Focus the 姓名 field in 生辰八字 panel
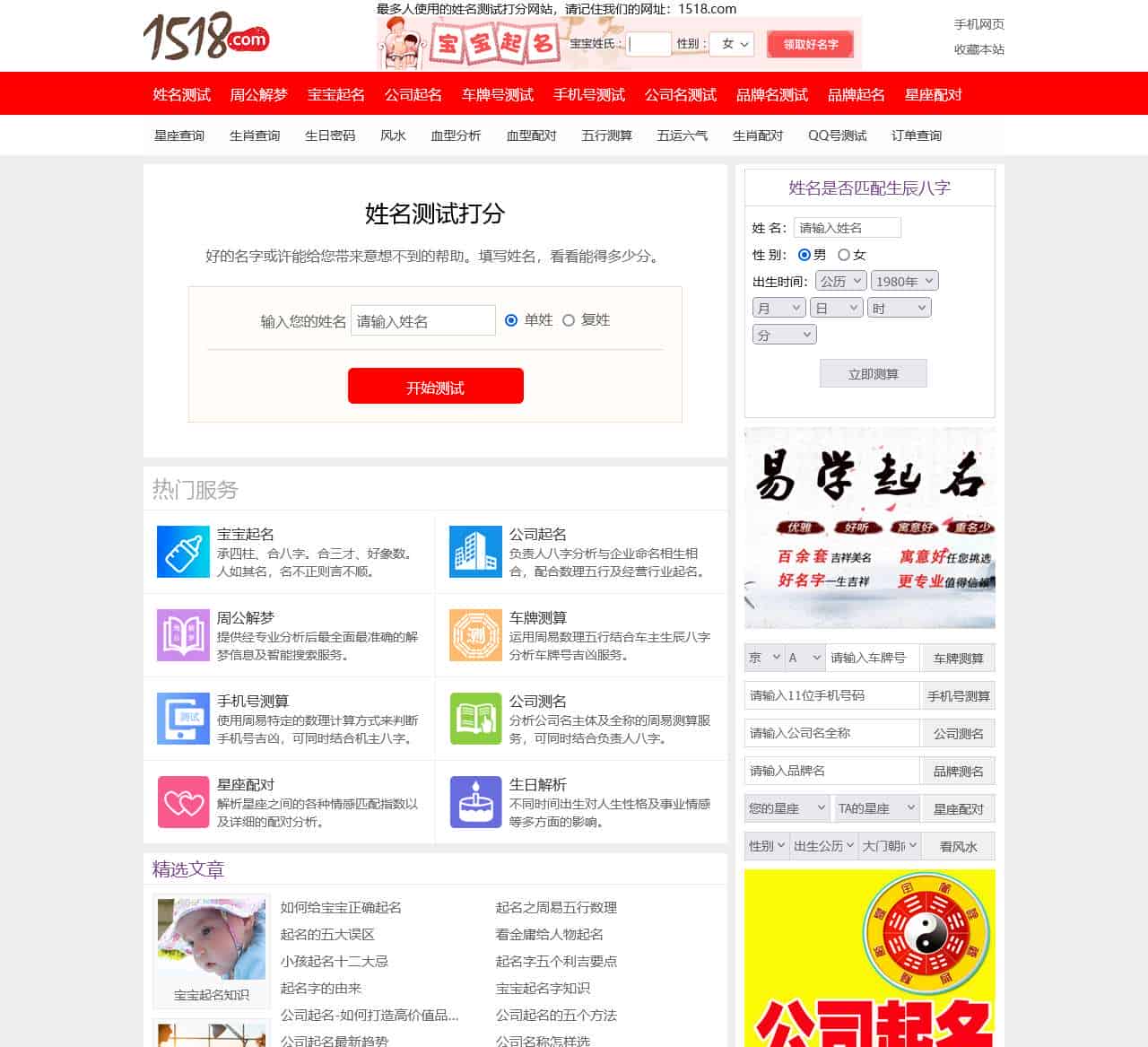1148x1047 pixels. pos(848,228)
